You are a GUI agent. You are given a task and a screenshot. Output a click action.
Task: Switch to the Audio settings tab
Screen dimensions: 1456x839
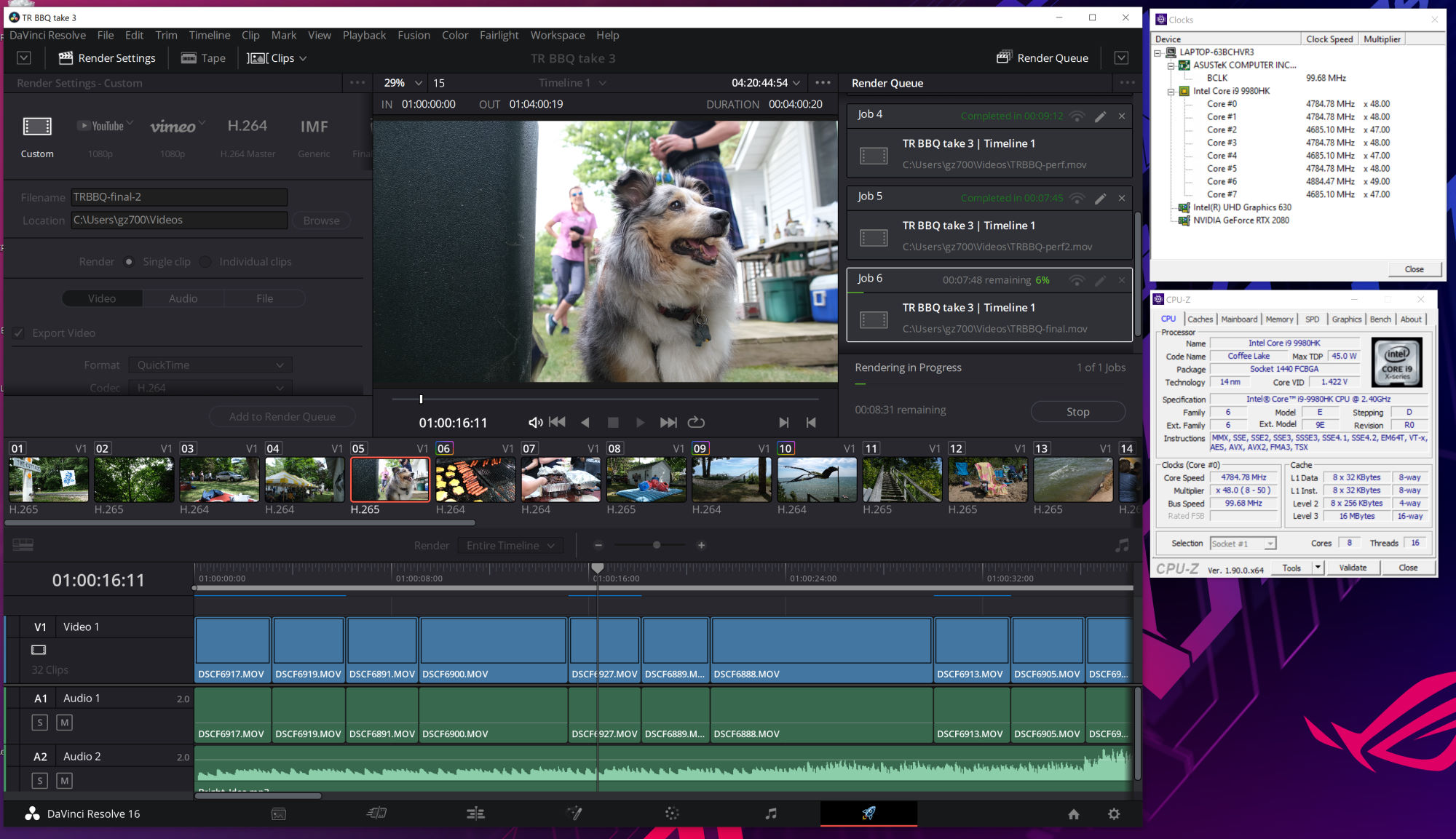[183, 298]
